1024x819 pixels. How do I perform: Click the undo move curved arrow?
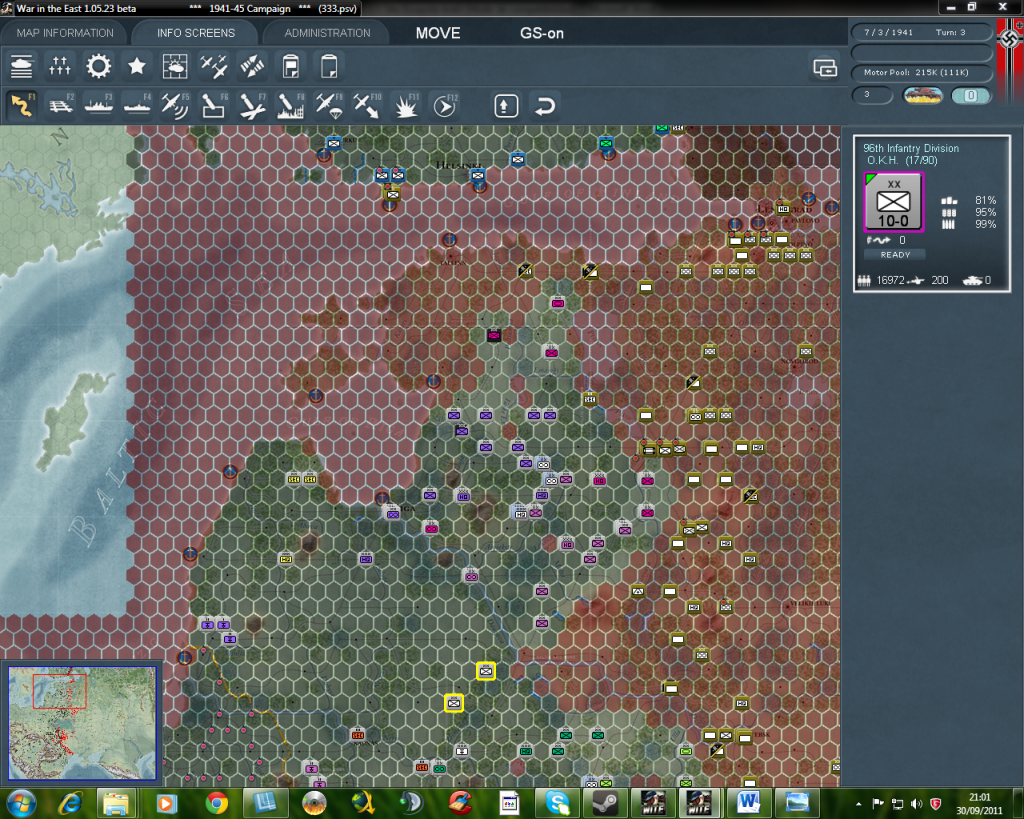545,106
